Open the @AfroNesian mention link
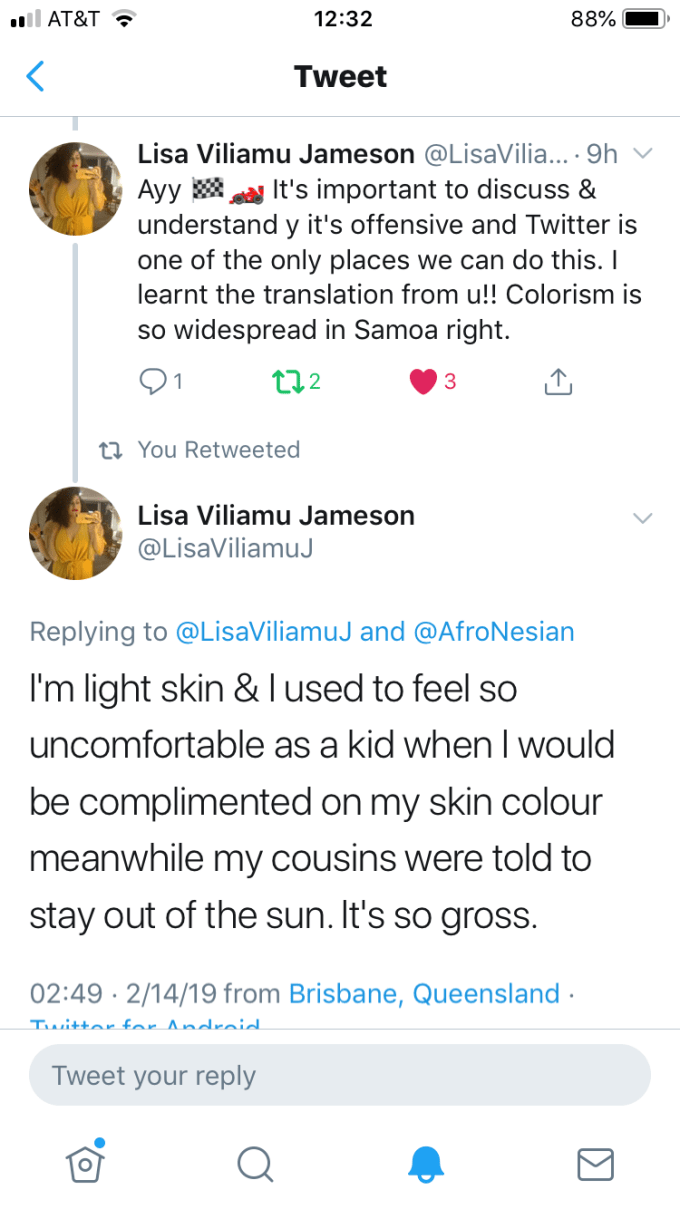The height and width of the screenshot is (1209, 680). (x=494, y=632)
